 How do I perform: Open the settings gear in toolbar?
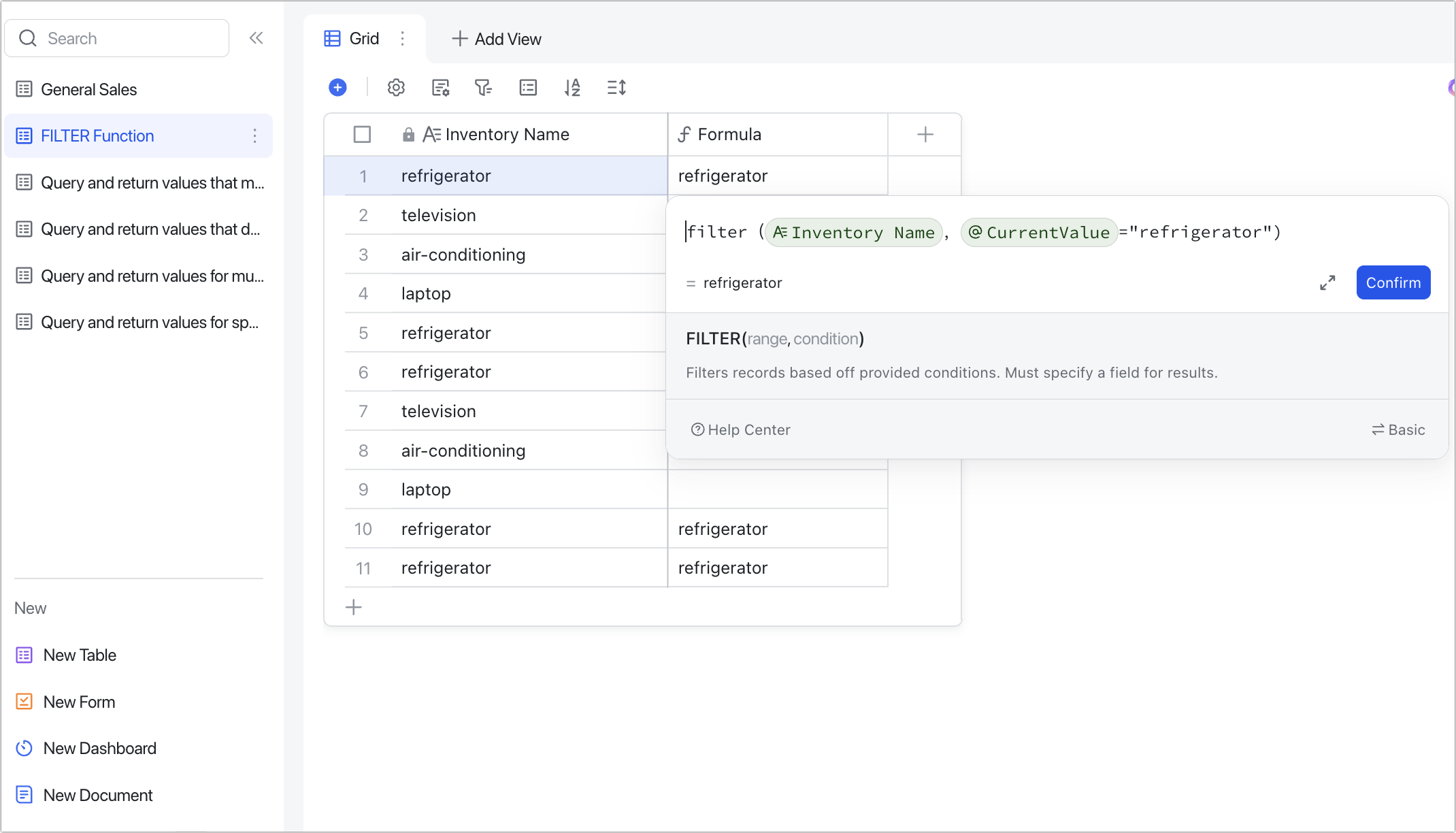(x=396, y=87)
